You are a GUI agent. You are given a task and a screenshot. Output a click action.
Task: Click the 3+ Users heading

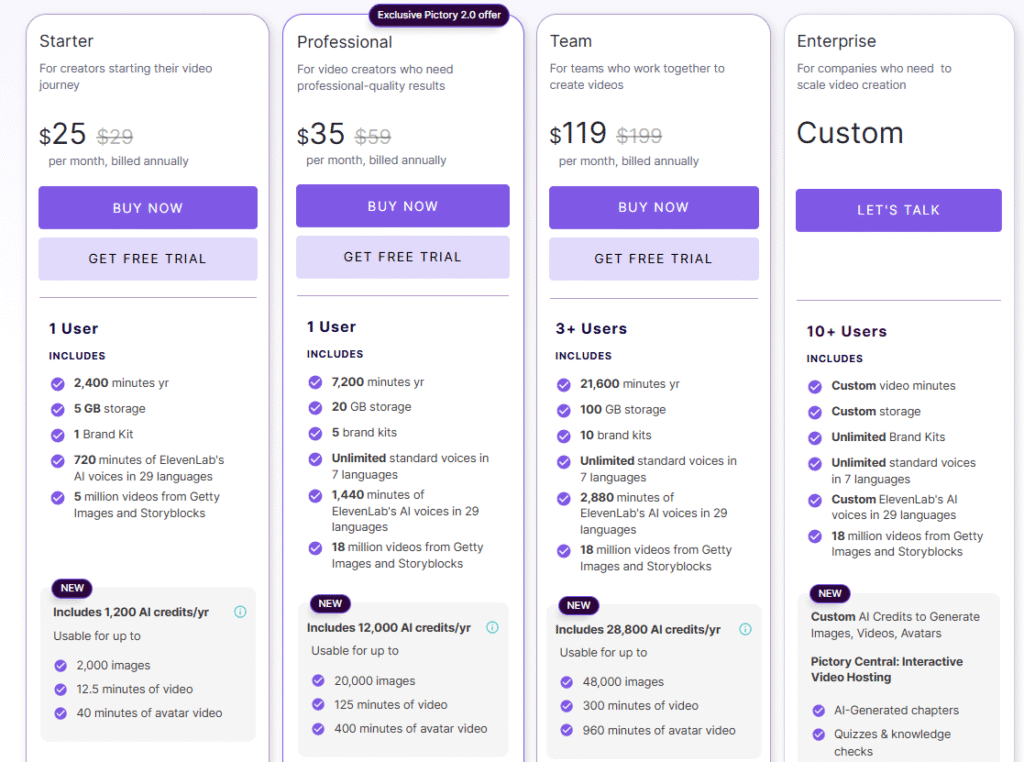pyautogui.click(x=591, y=328)
